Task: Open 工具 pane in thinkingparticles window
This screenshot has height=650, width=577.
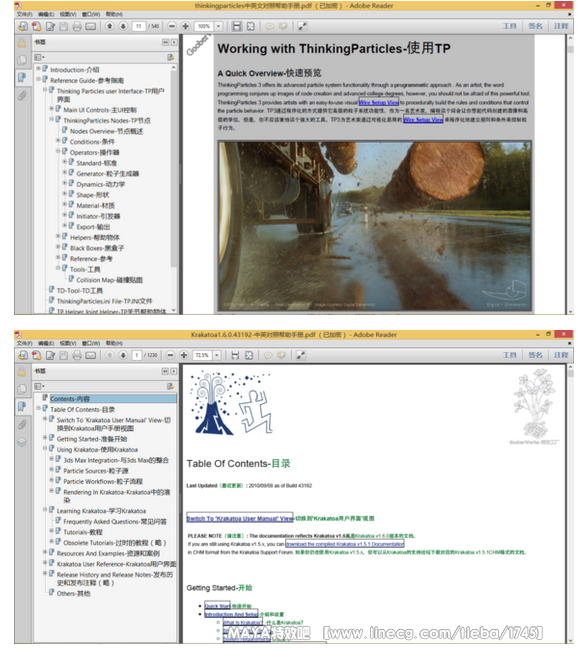Action: 509,26
